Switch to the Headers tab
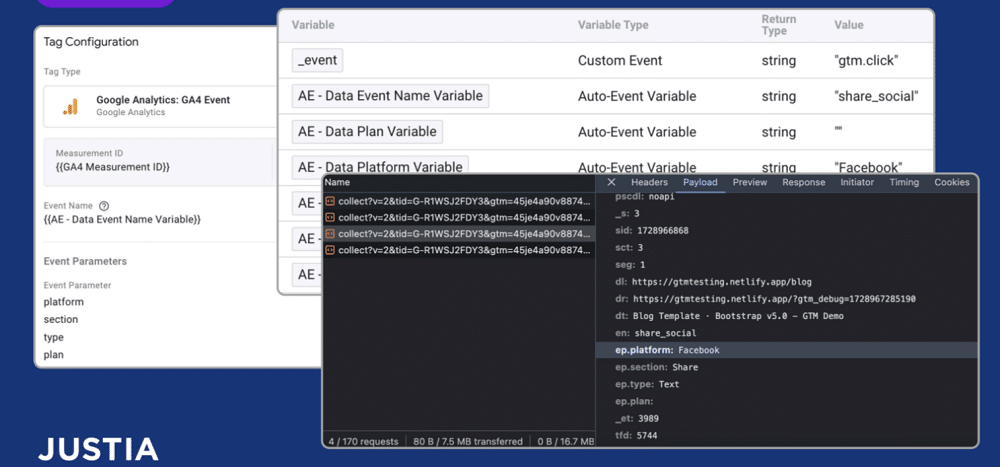 click(x=649, y=182)
